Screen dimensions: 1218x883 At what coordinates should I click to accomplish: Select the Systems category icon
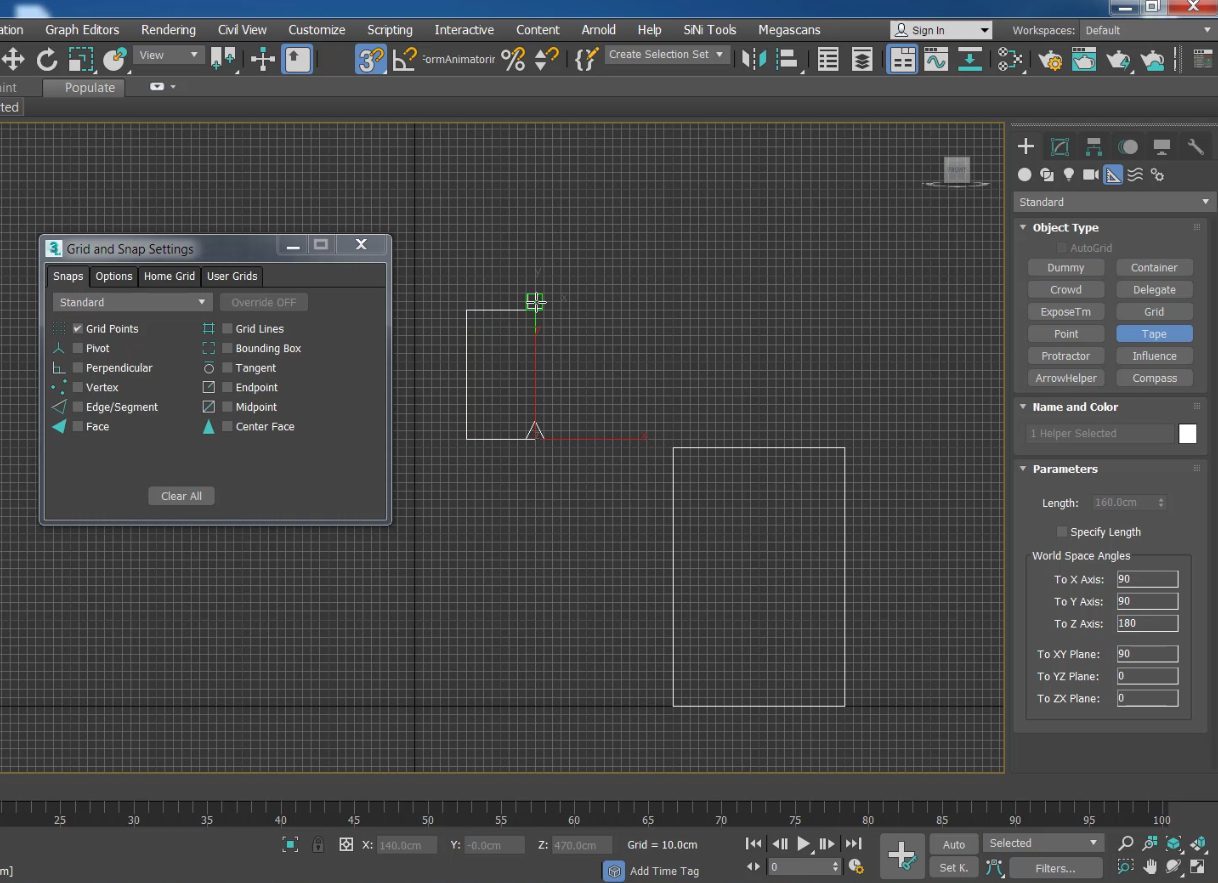[x=1157, y=175]
